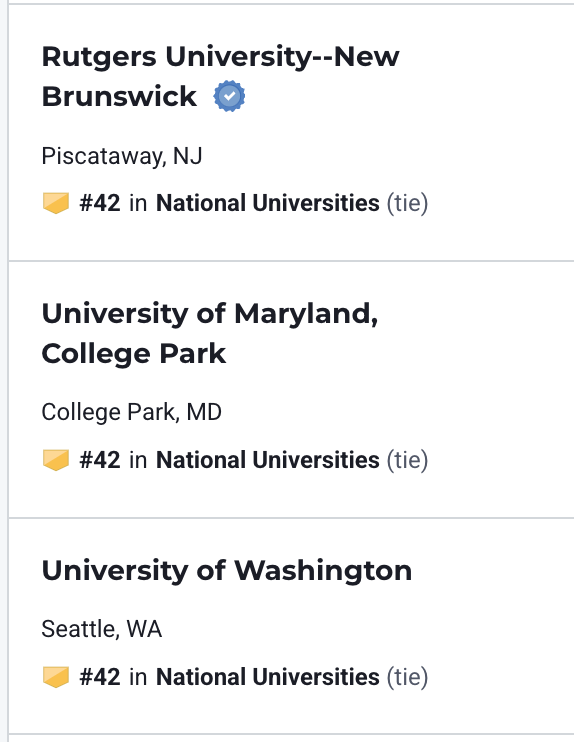This screenshot has width=574, height=742.
Task: Click the (tie) label in Rutgers ranking
Action: [x=407, y=203]
